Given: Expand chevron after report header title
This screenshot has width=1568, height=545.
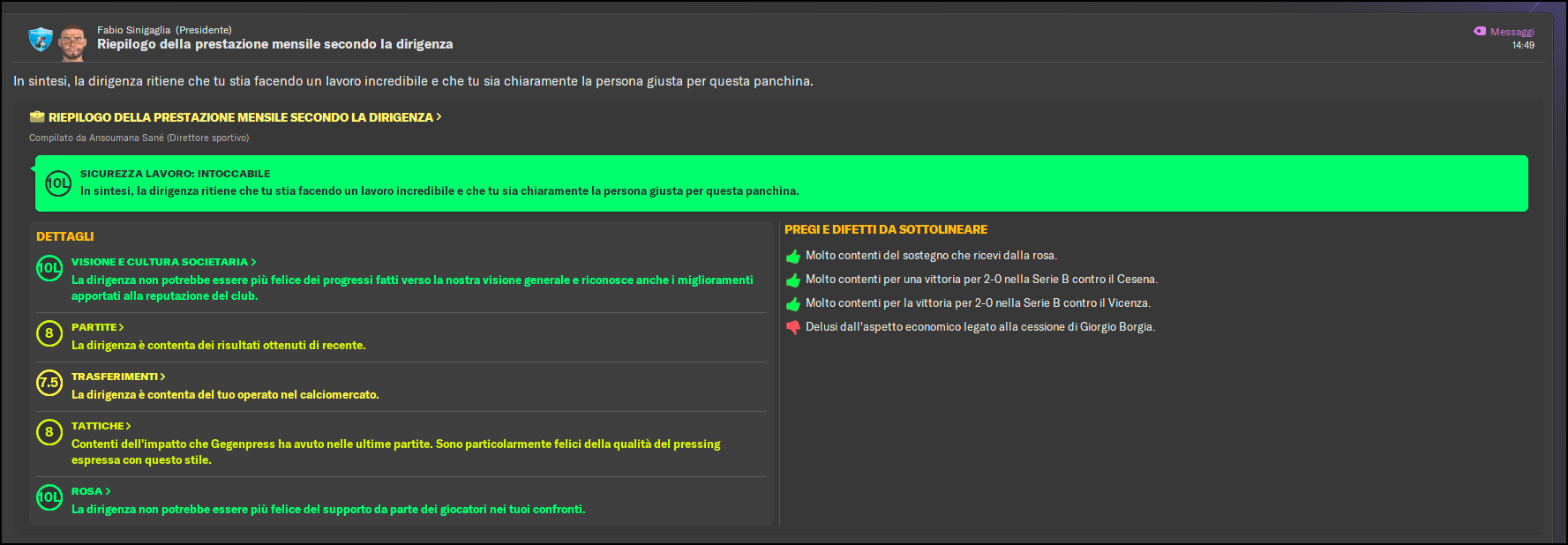Looking at the screenshot, I should pyautogui.click(x=439, y=116).
